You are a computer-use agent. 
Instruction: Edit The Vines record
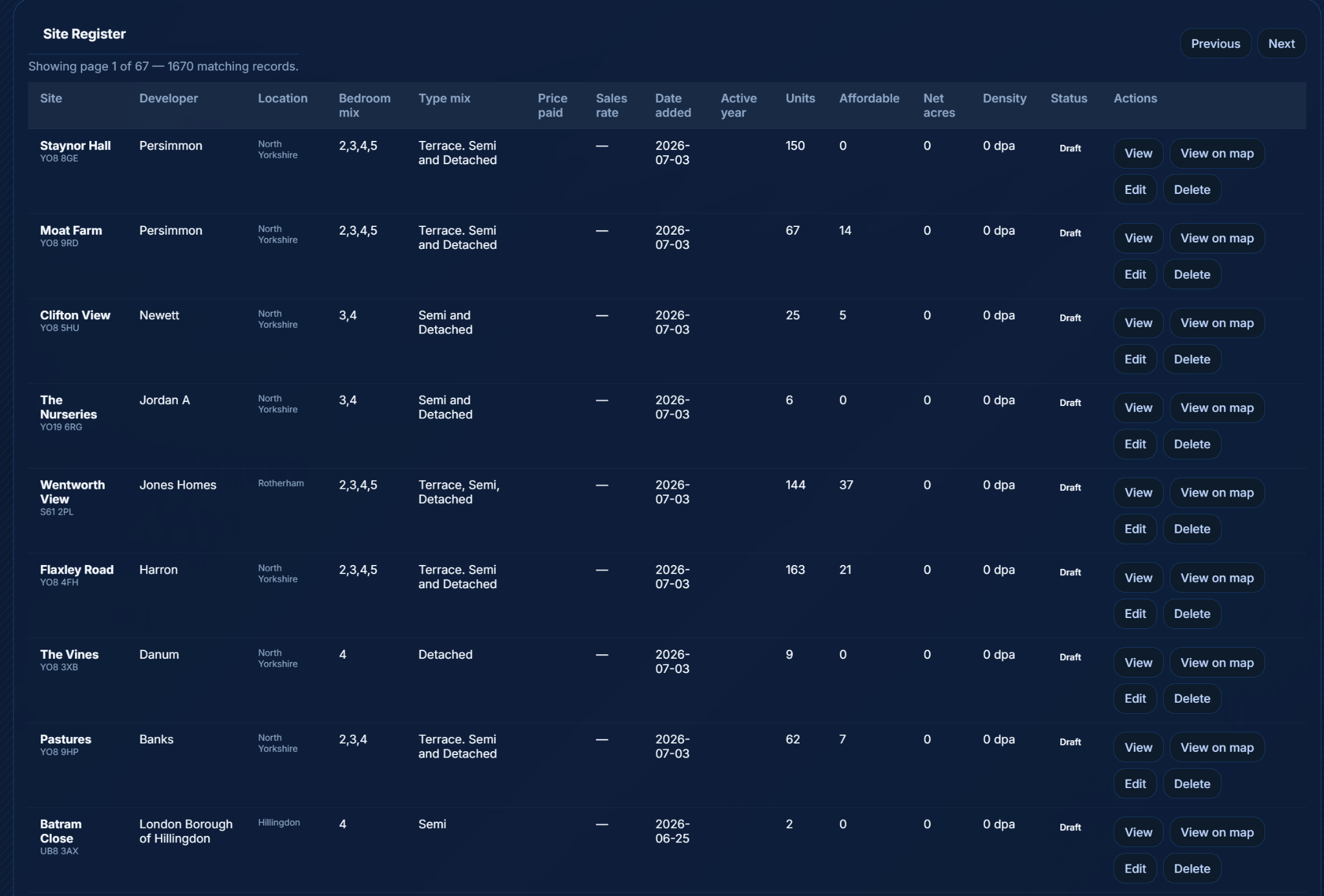pos(1135,698)
